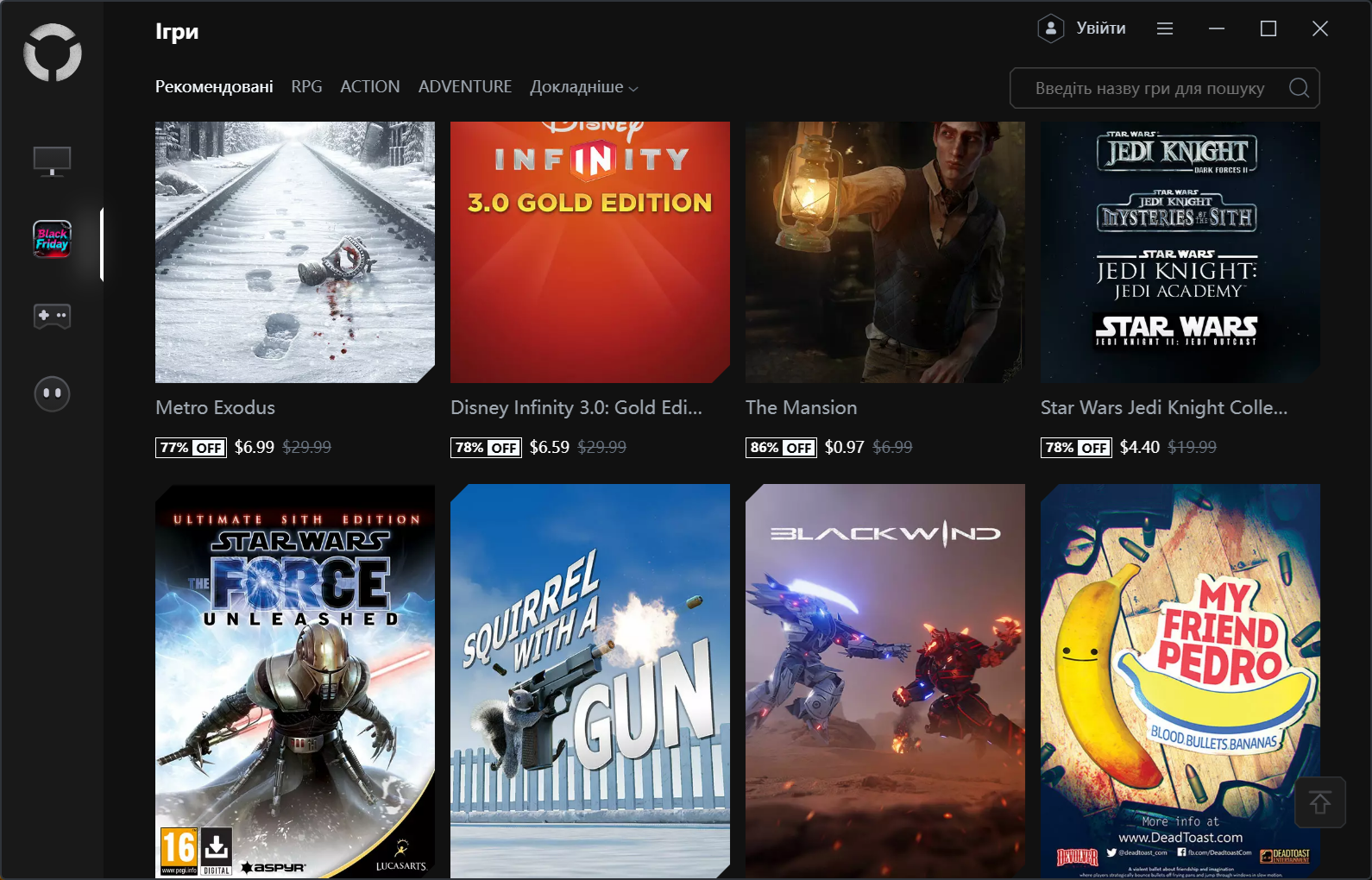Click the $6.59 Disney Infinity price
1372x880 pixels.
pos(550,447)
